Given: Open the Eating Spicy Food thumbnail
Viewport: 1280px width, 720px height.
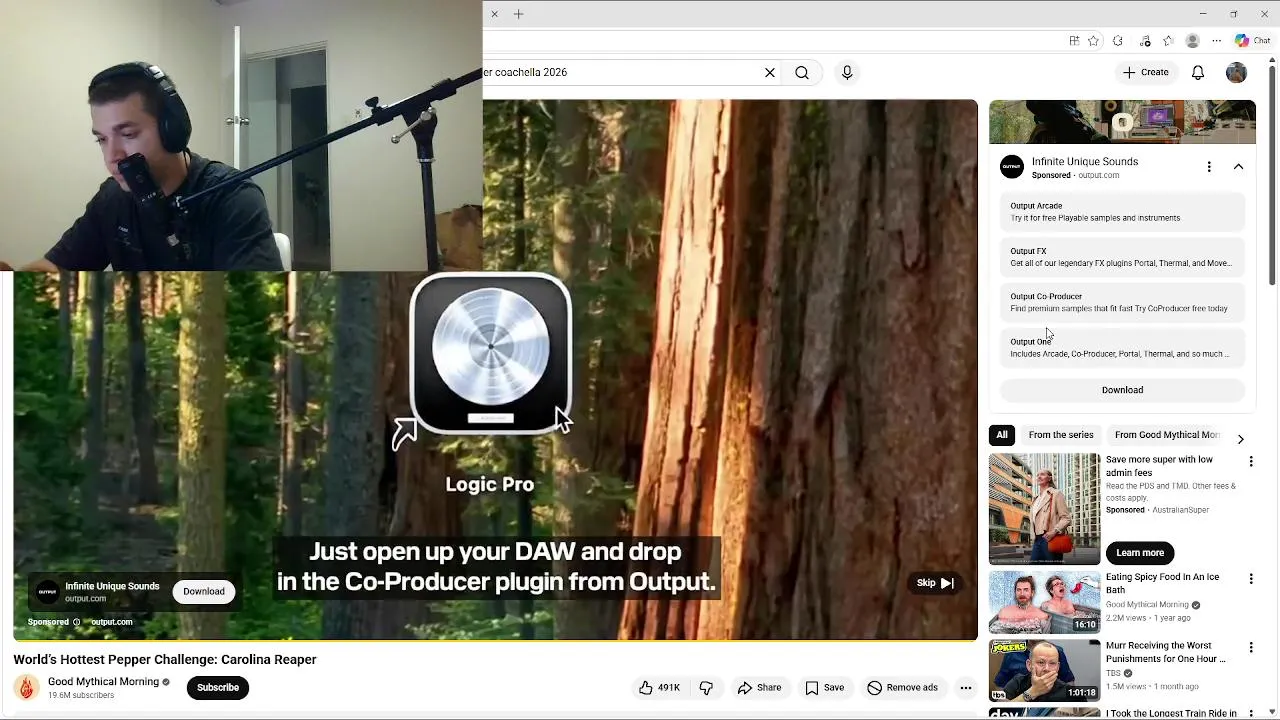Looking at the screenshot, I should (x=1044, y=602).
